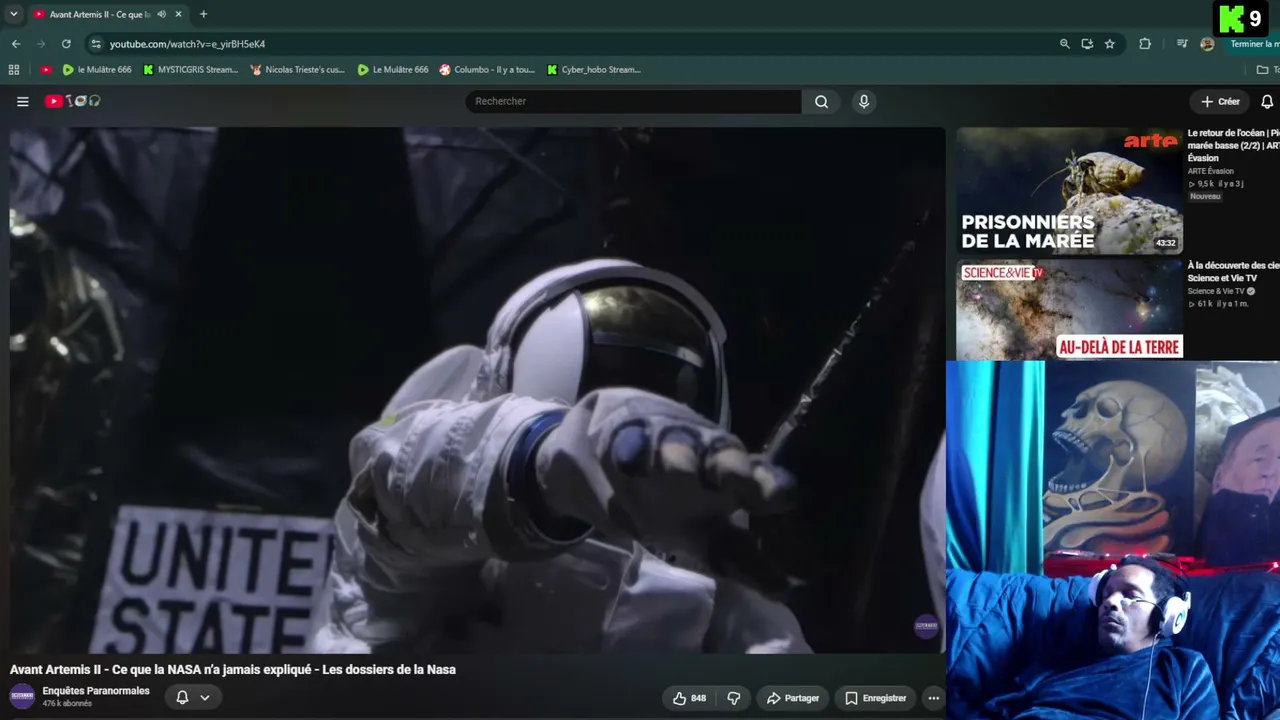Click the video title 'Avant Artemis II'
The image size is (1280, 720).
point(233,670)
